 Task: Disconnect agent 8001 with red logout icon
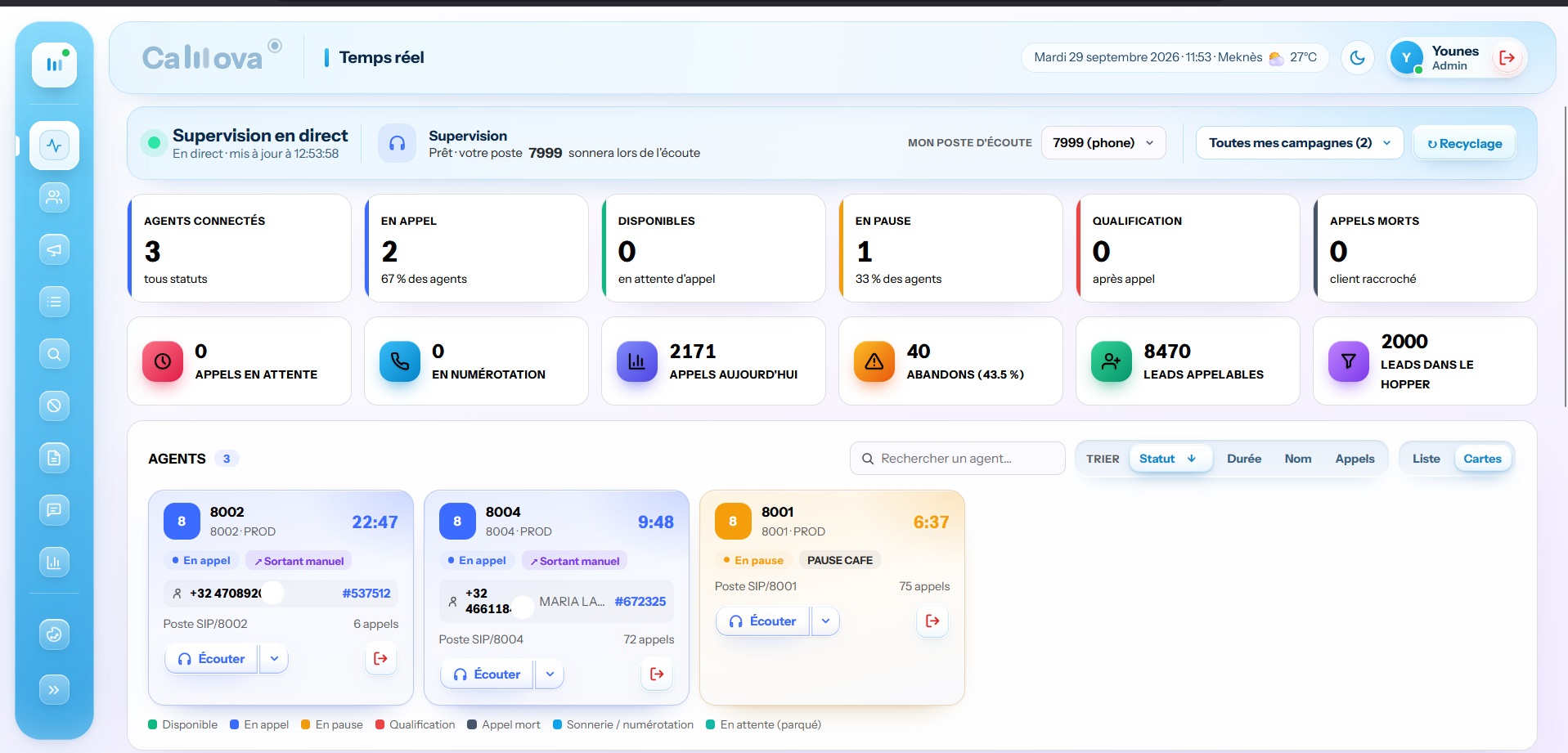pos(932,621)
